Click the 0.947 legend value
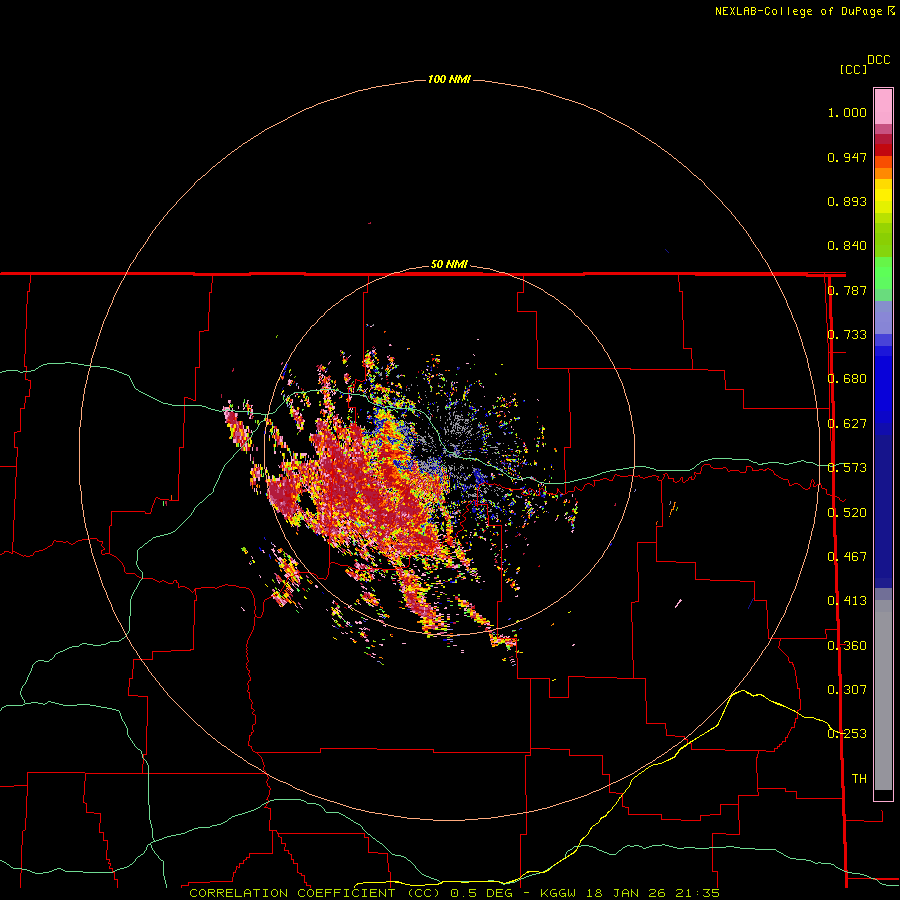Image resolution: width=900 pixels, height=900 pixels. pyautogui.click(x=847, y=157)
